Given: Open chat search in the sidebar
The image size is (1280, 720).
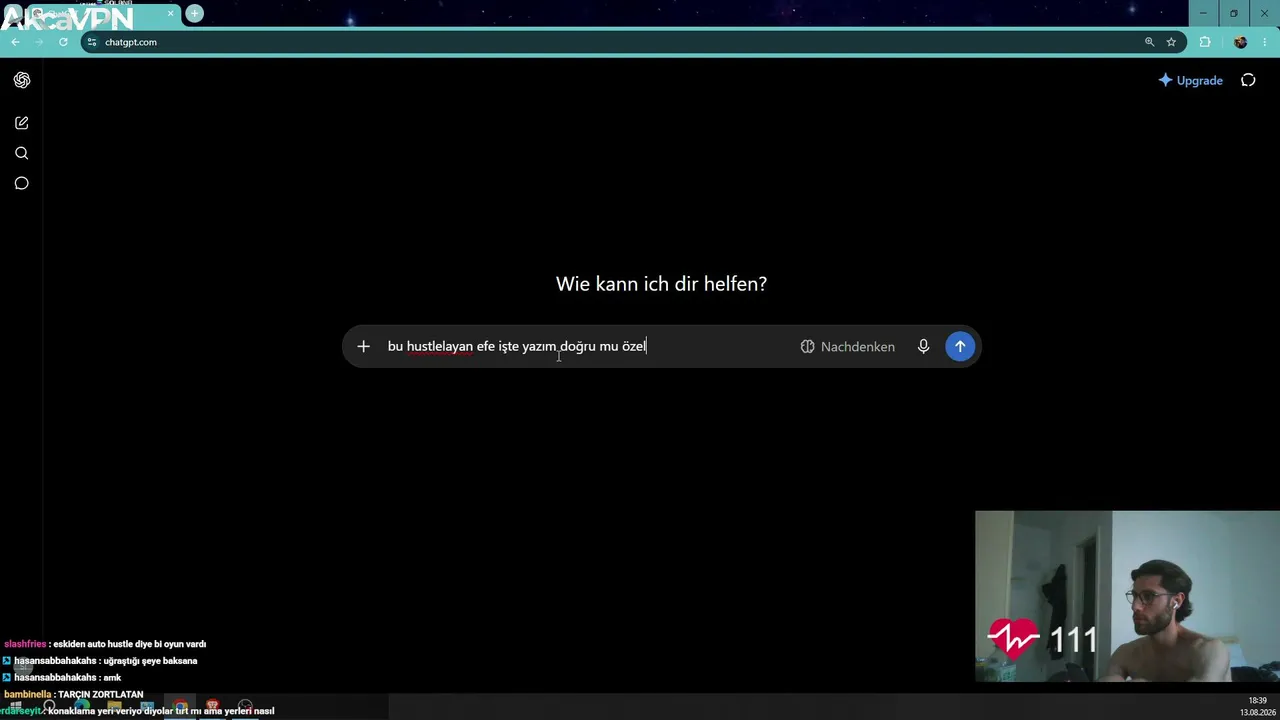Looking at the screenshot, I should [22, 153].
